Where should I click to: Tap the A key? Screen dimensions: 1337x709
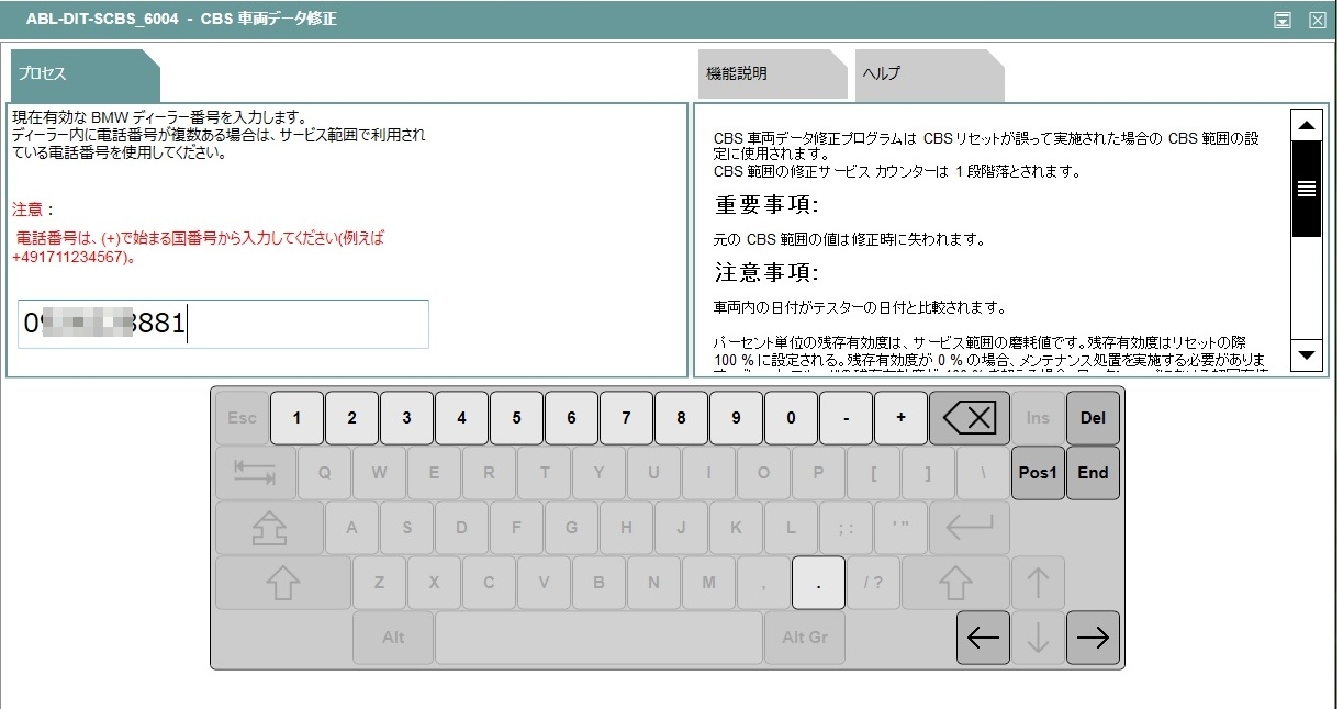coord(352,528)
